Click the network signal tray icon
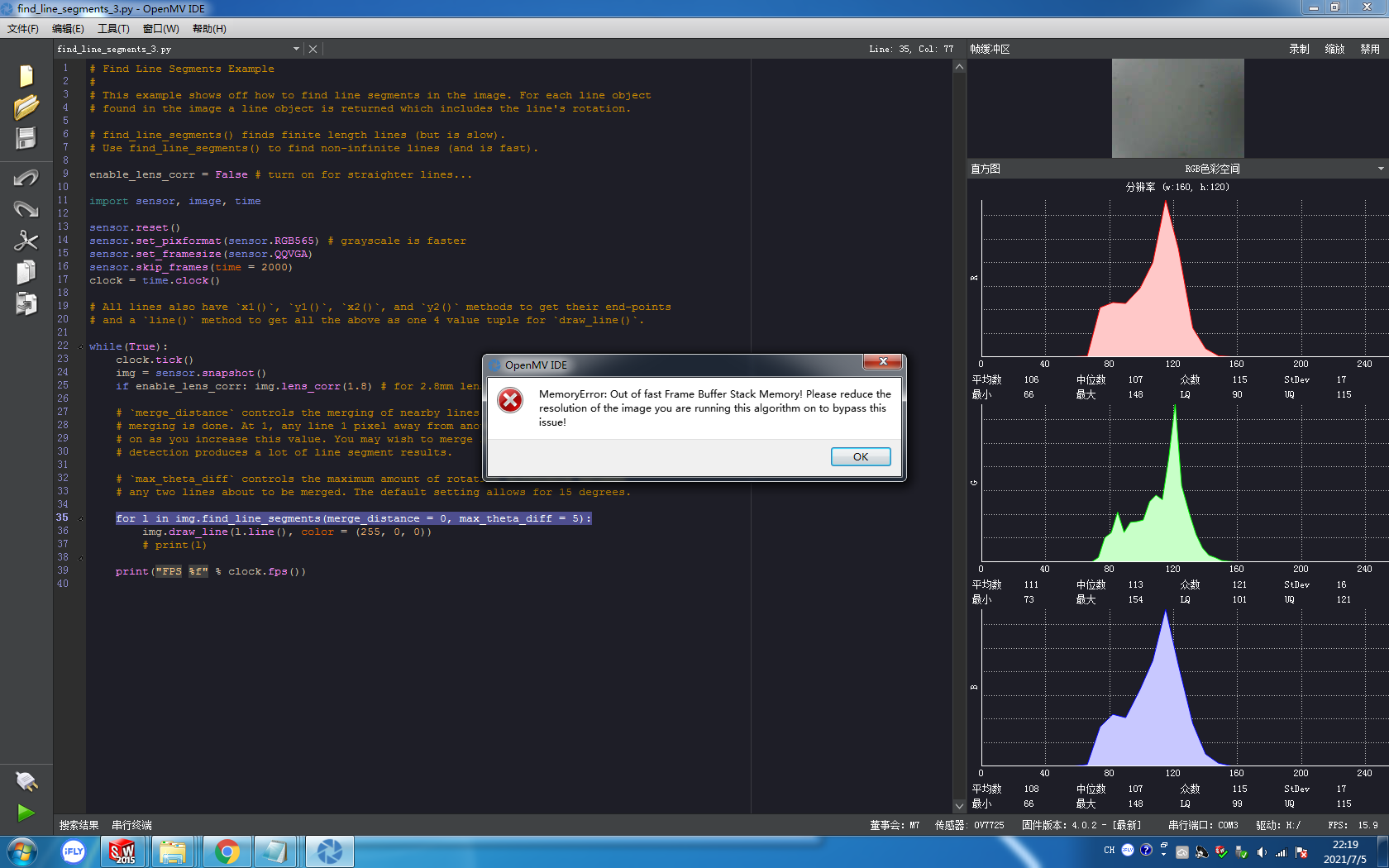The height and width of the screenshot is (868, 1389). tap(1282, 852)
